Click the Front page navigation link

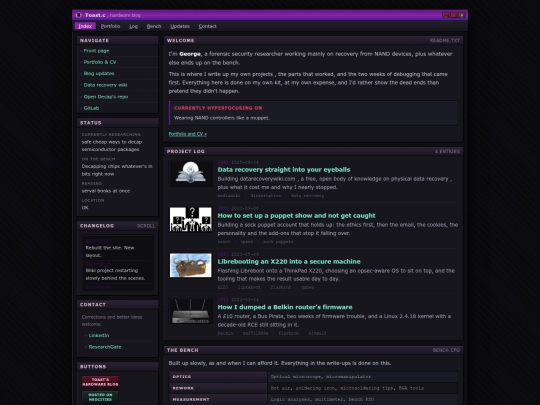point(96,51)
